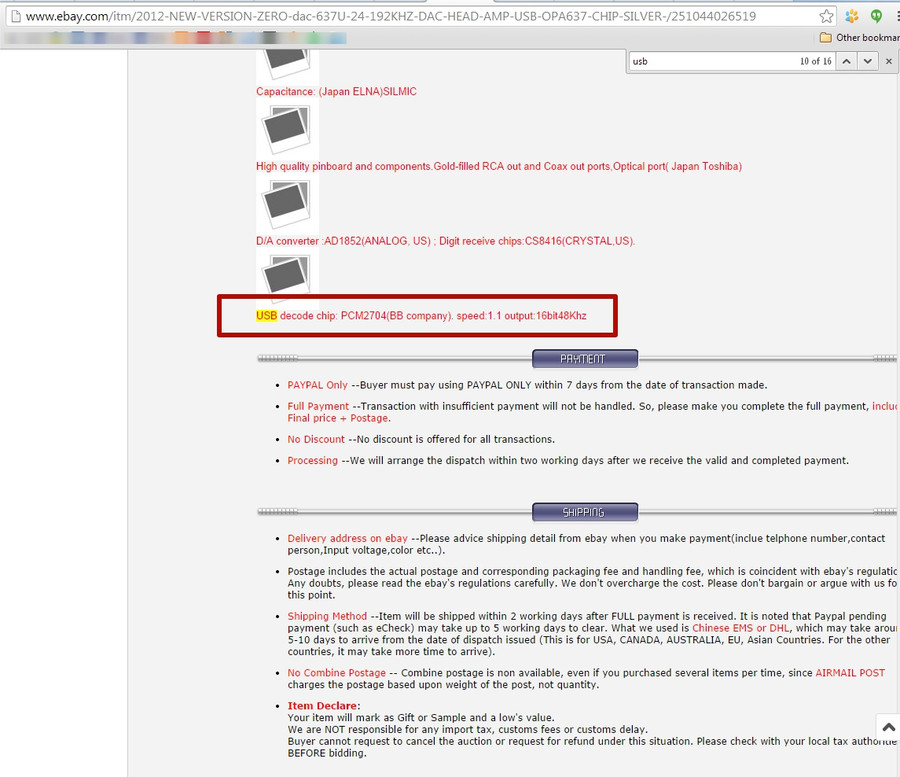Screen dimensions: 900x777
Task: Click the 'Final price + Postage.' text
Action: (x=339, y=418)
